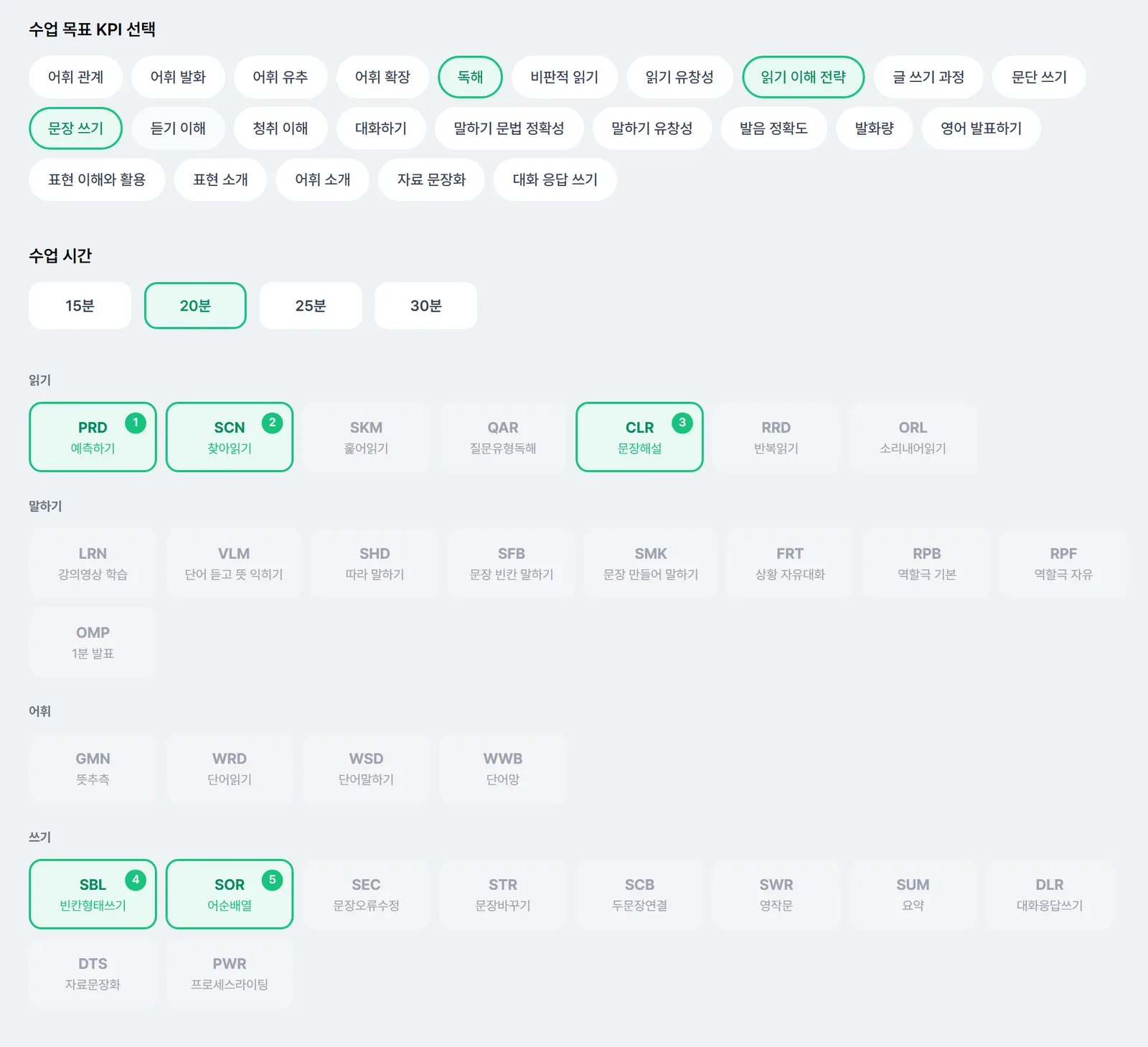Viewport: 1148px width, 1047px height.
Task: Toggle the CLR 문장해설 activity card
Action: pyautogui.click(x=639, y=437)
